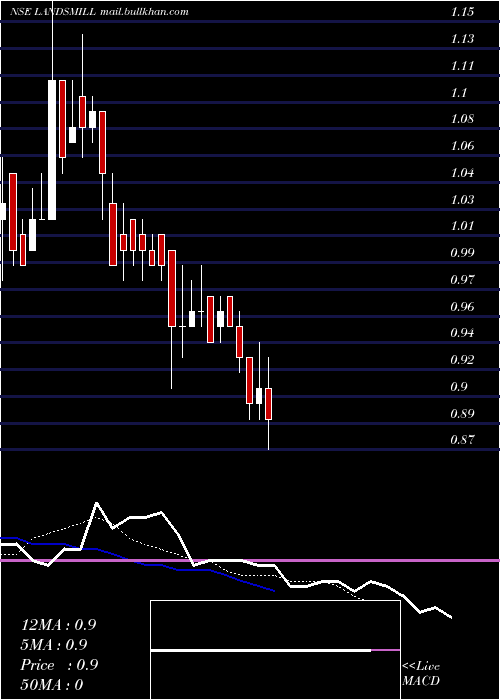The width and height of the screenshot is (500, 700).
Task: Click the mail.bullkhan.com watermark text
Action: (x=144, y=12)
